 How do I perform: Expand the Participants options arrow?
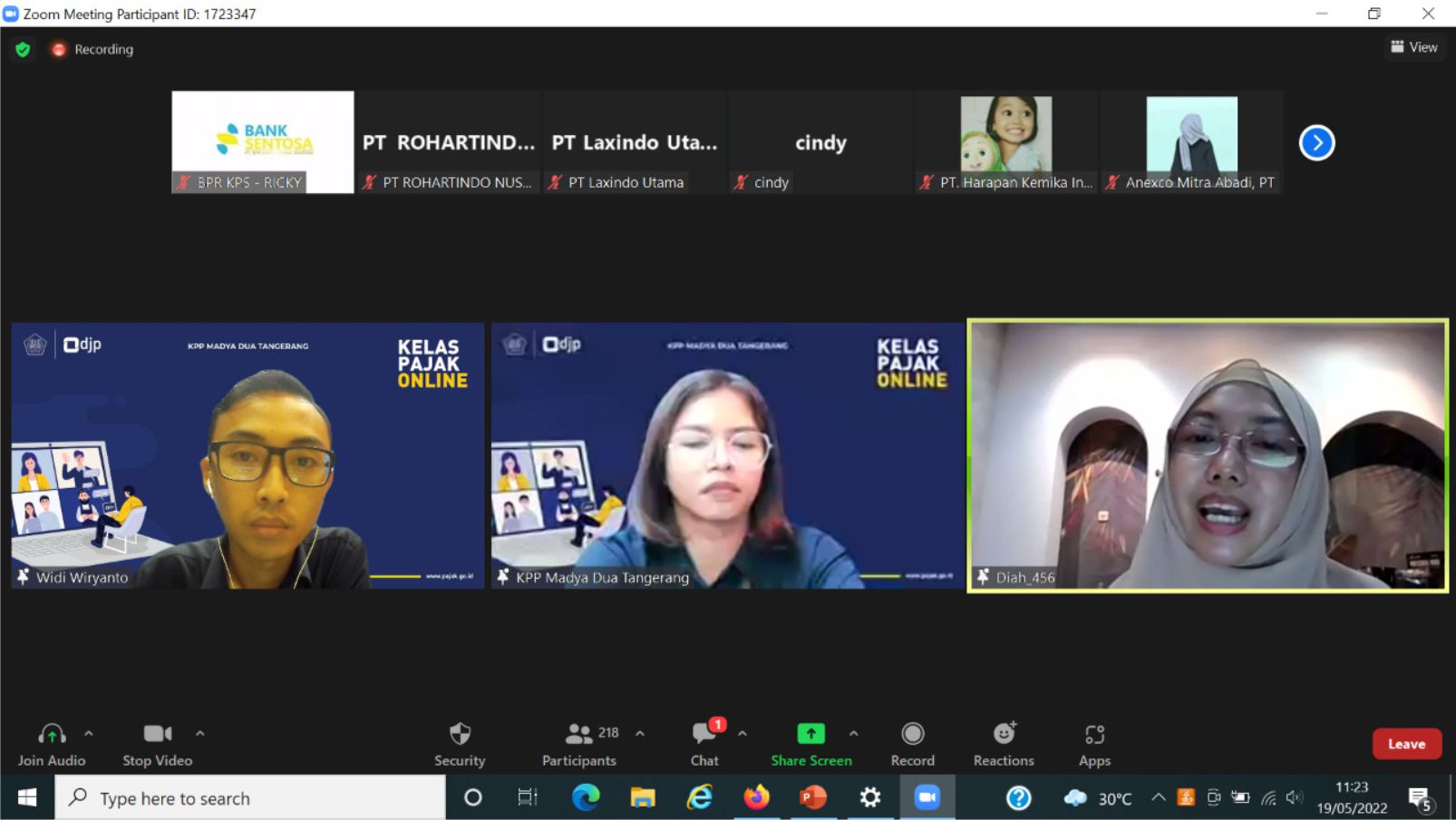(x=640, y=733)
